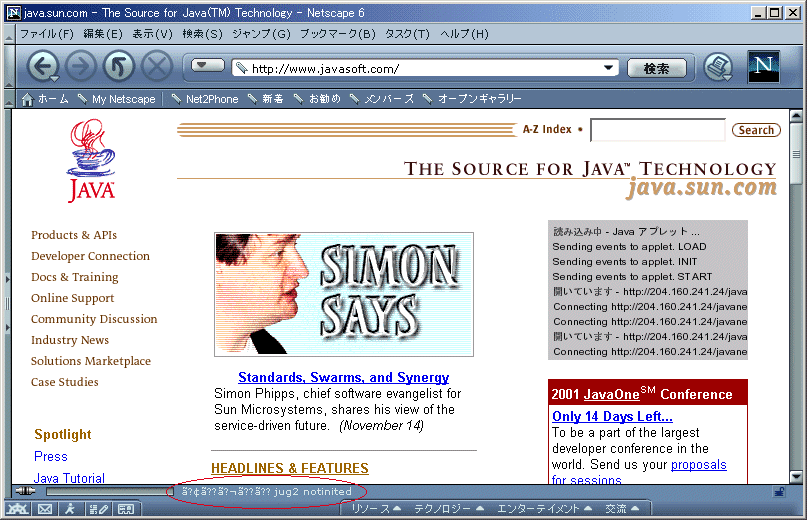Open the Case Studies nav link
This screenshot has height=520, width=807.
point(64,382)
